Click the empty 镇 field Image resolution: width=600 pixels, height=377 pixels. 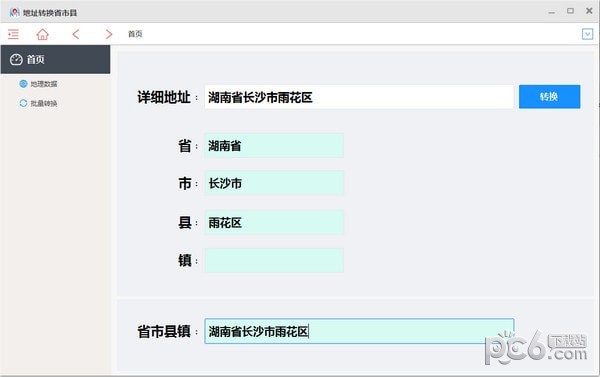click(274, 260)
